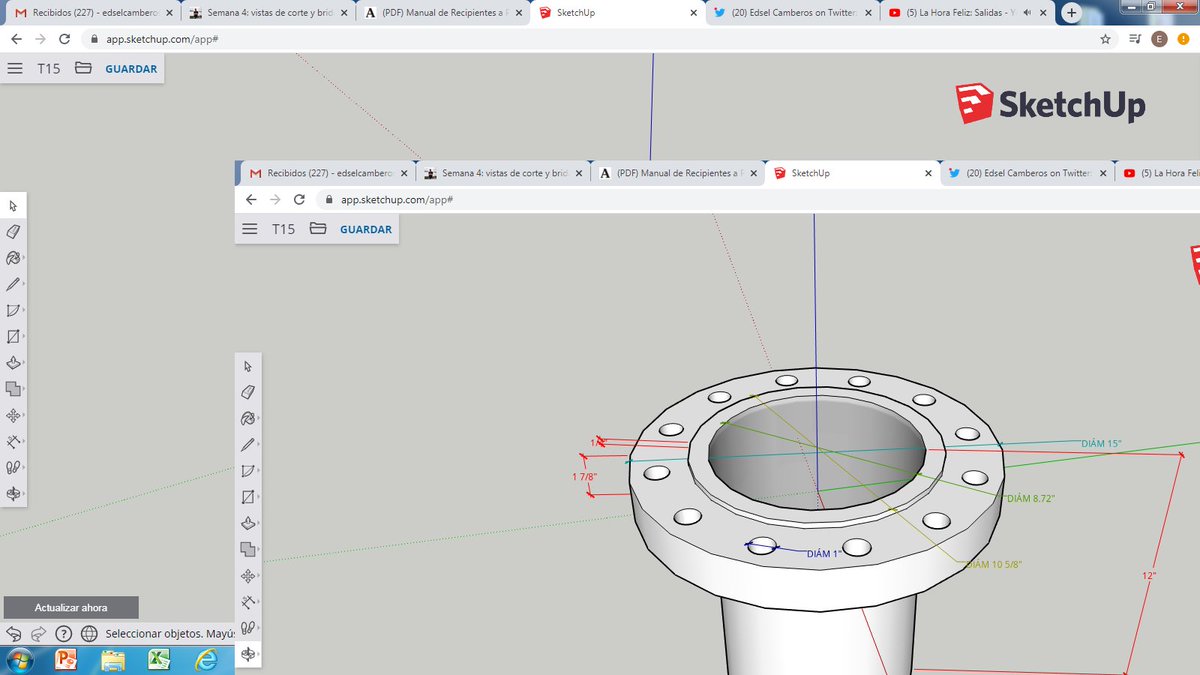Screen dimensions: 1200x675
Task: Open the outer SketchUp hamburger menu
Action: click(x=14, y=69)
